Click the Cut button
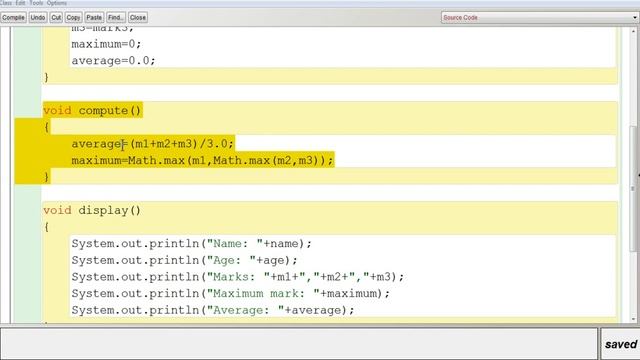The height and width of the screenshot is (360, 640). pyautogui.click(x=56, y=18)
